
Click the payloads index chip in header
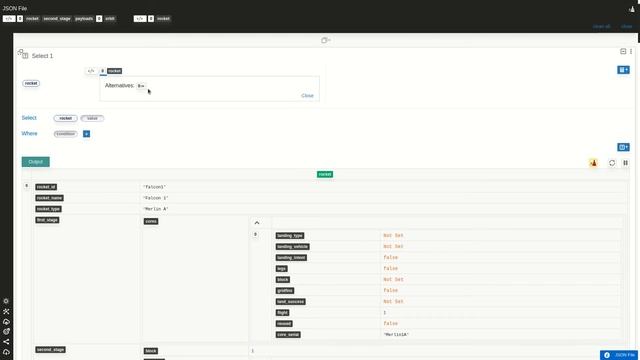click(99, 19)
